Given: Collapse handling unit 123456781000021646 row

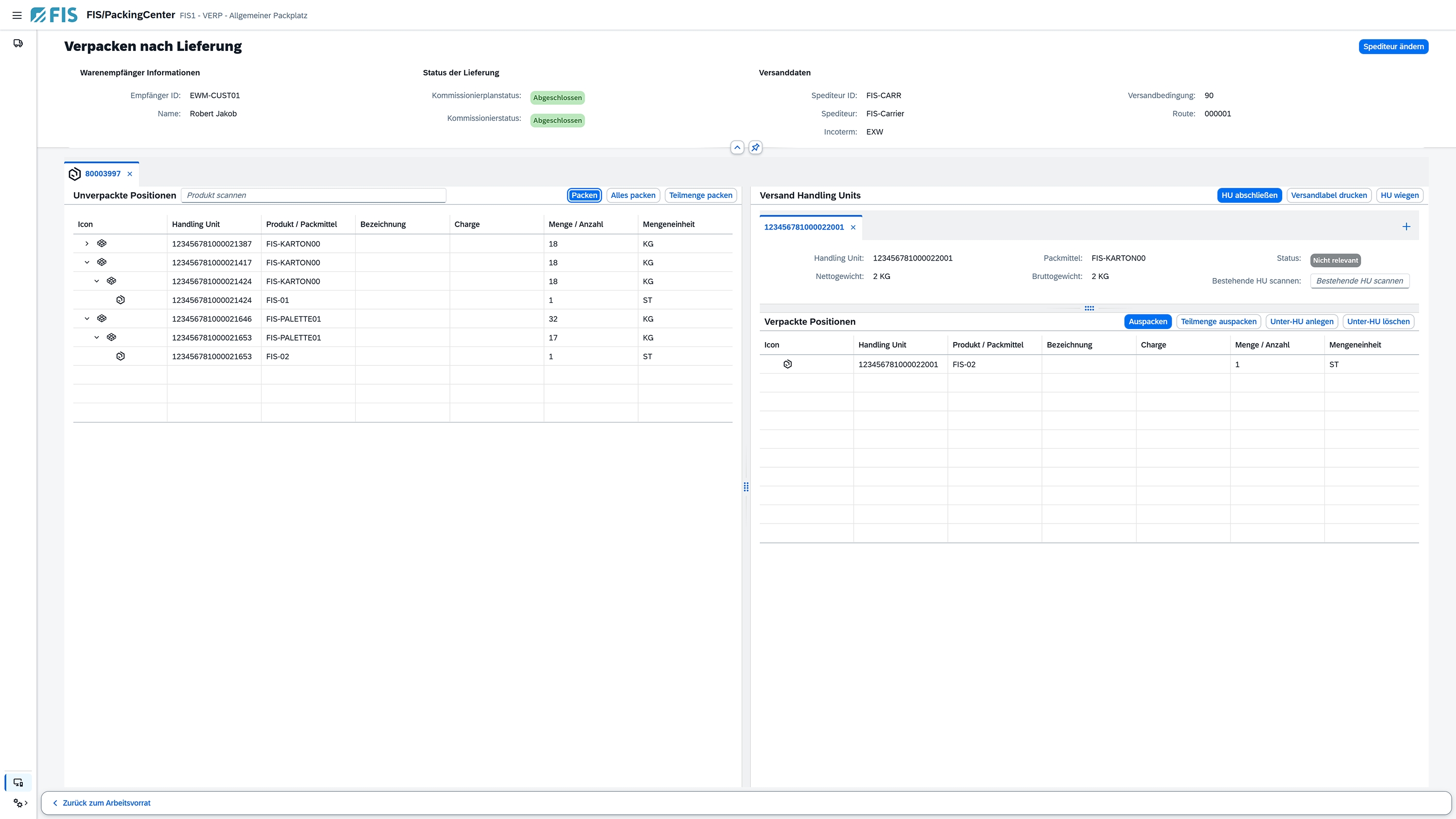Looking at the screenshot, I should click(86, 319).
